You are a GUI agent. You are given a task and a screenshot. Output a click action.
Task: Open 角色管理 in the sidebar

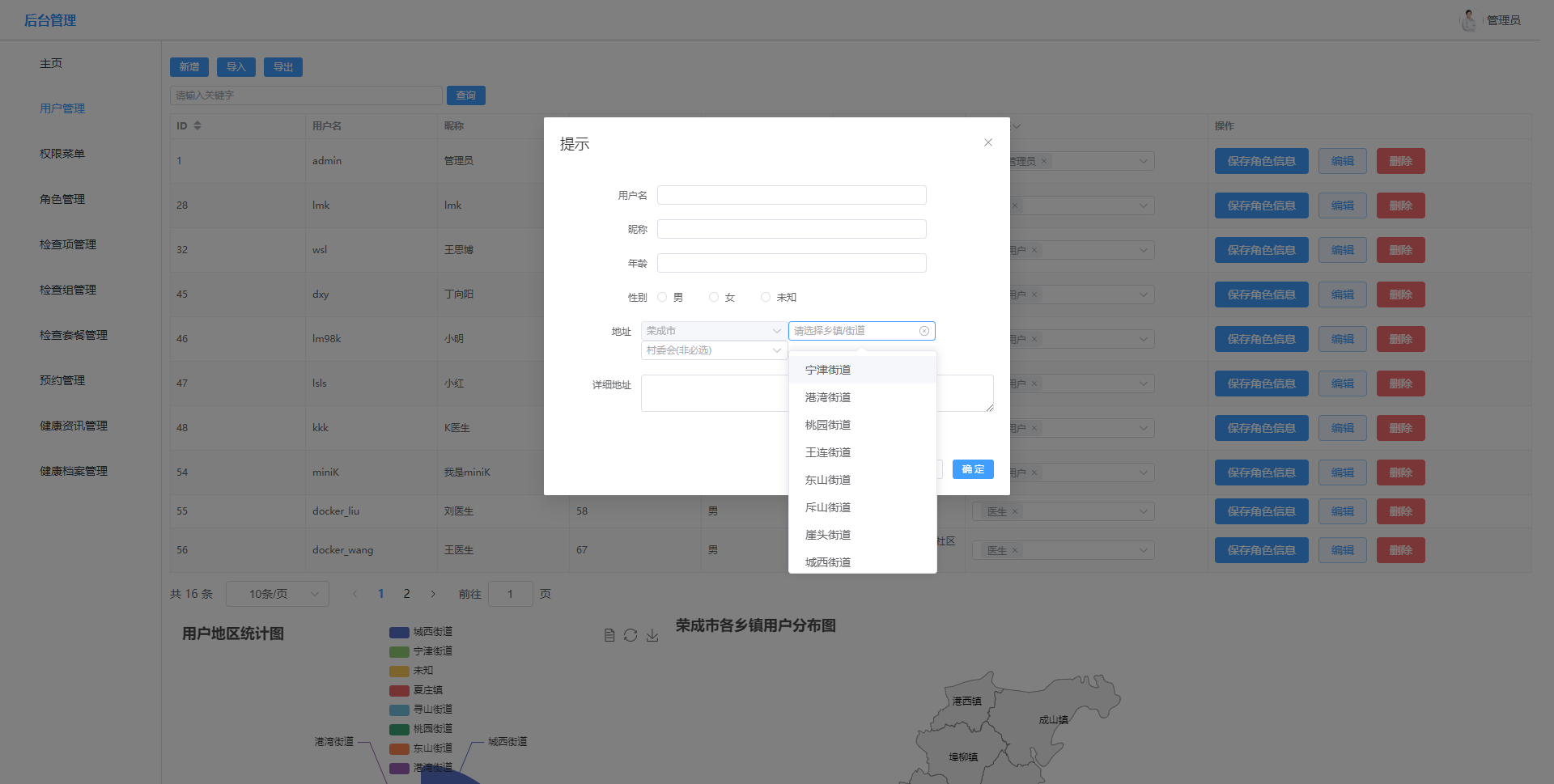[x=62, y=199]
